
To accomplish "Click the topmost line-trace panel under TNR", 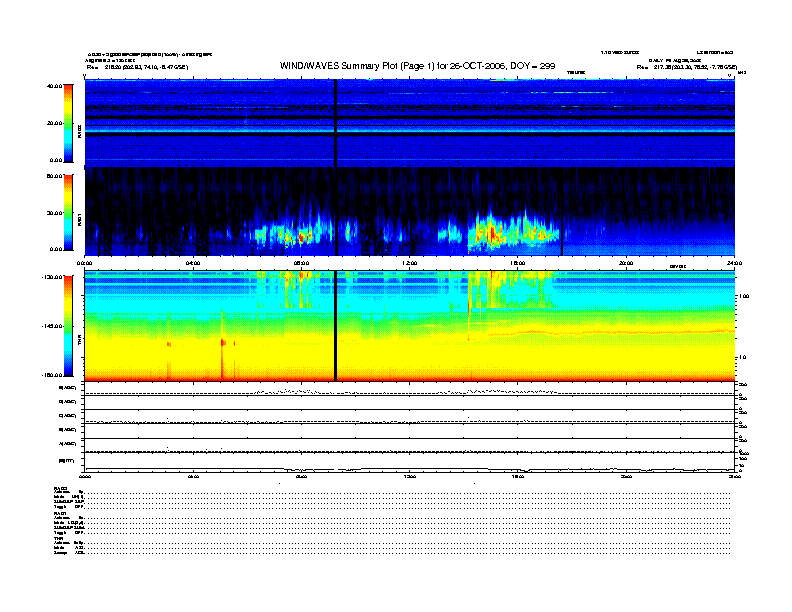I will (410, 389).
